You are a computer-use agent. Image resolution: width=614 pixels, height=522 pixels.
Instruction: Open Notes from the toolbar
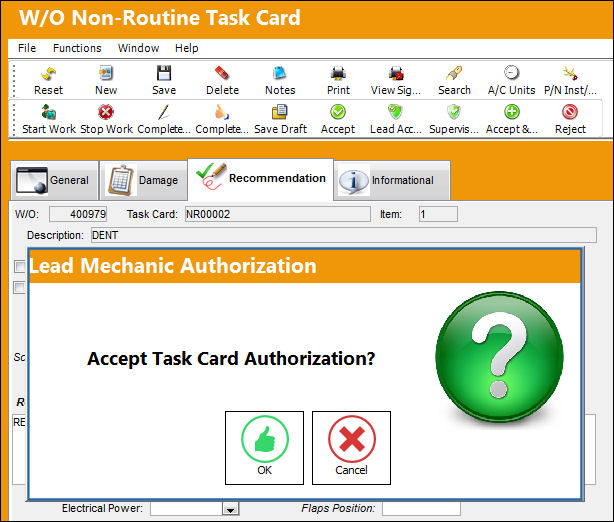(x=280, y=73)
